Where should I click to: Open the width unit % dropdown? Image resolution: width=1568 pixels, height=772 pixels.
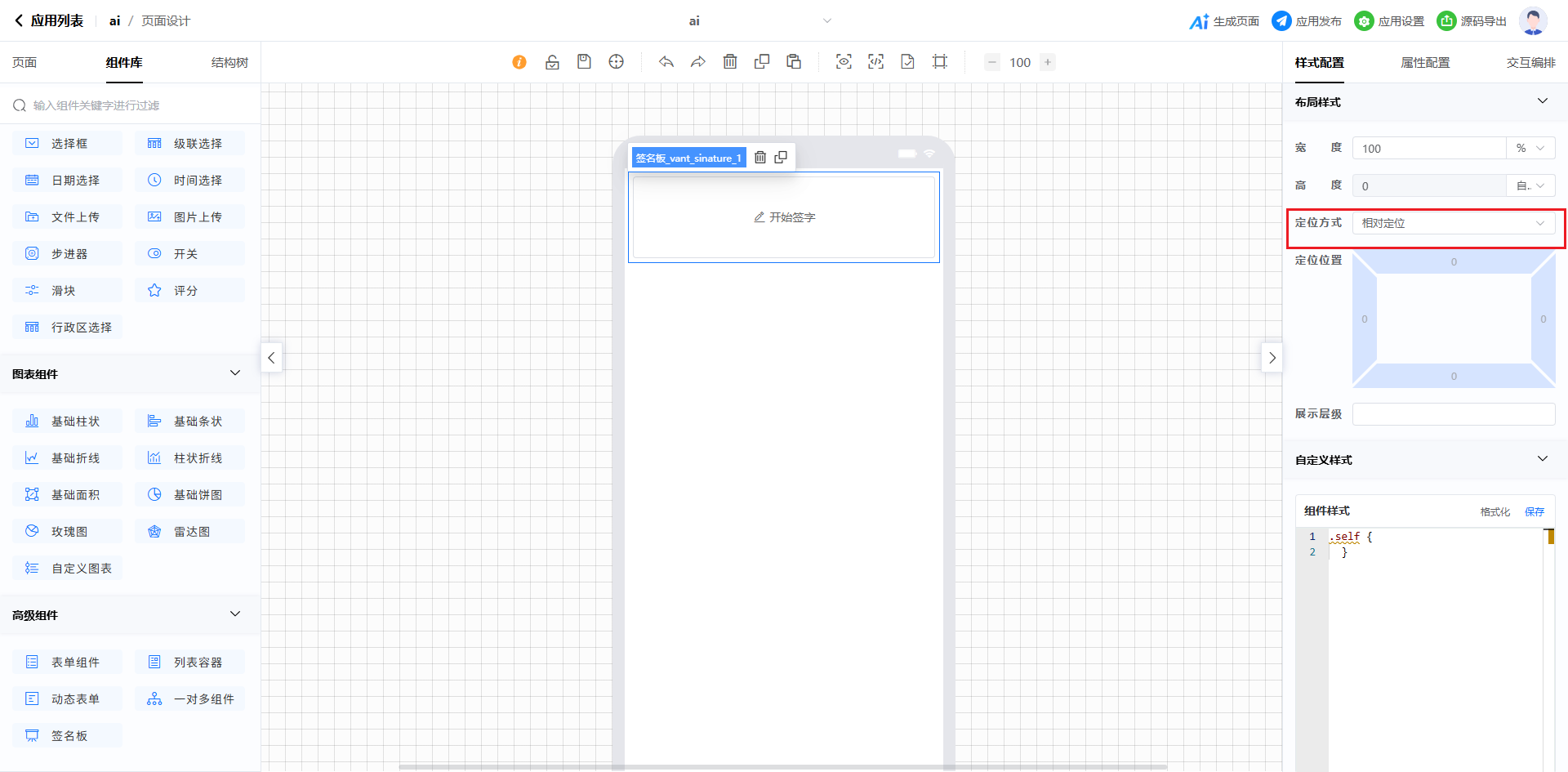tap(1530, 149)
